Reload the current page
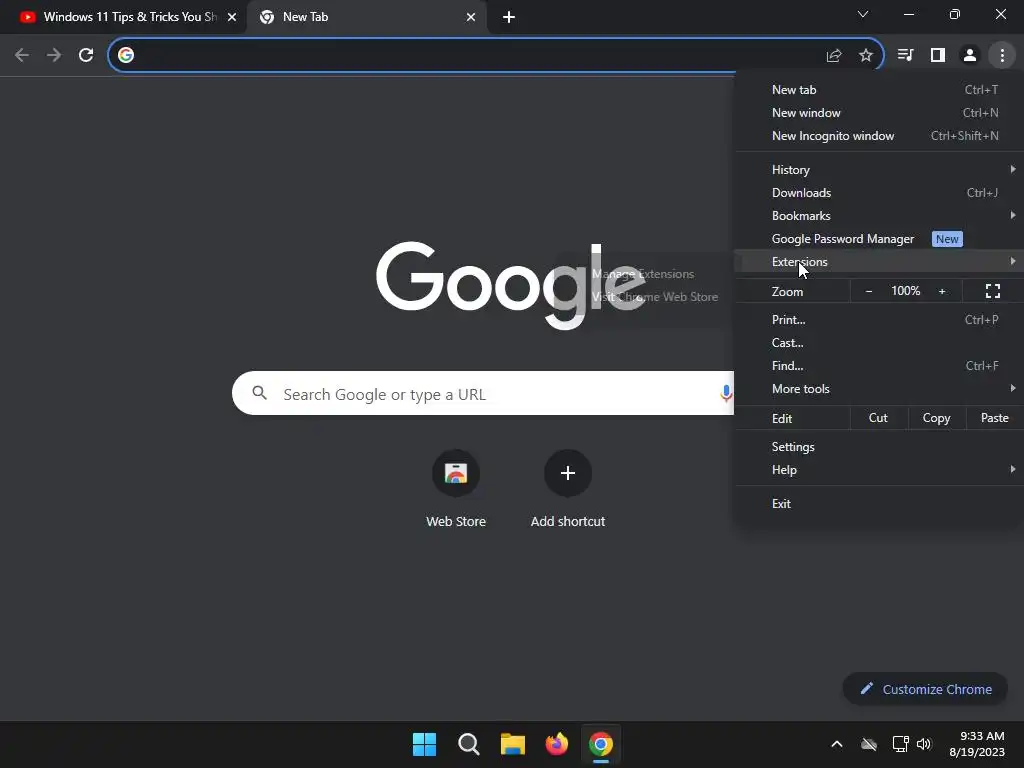The height and width of the screenshot is (768, 1024). [x=86, y=55]
